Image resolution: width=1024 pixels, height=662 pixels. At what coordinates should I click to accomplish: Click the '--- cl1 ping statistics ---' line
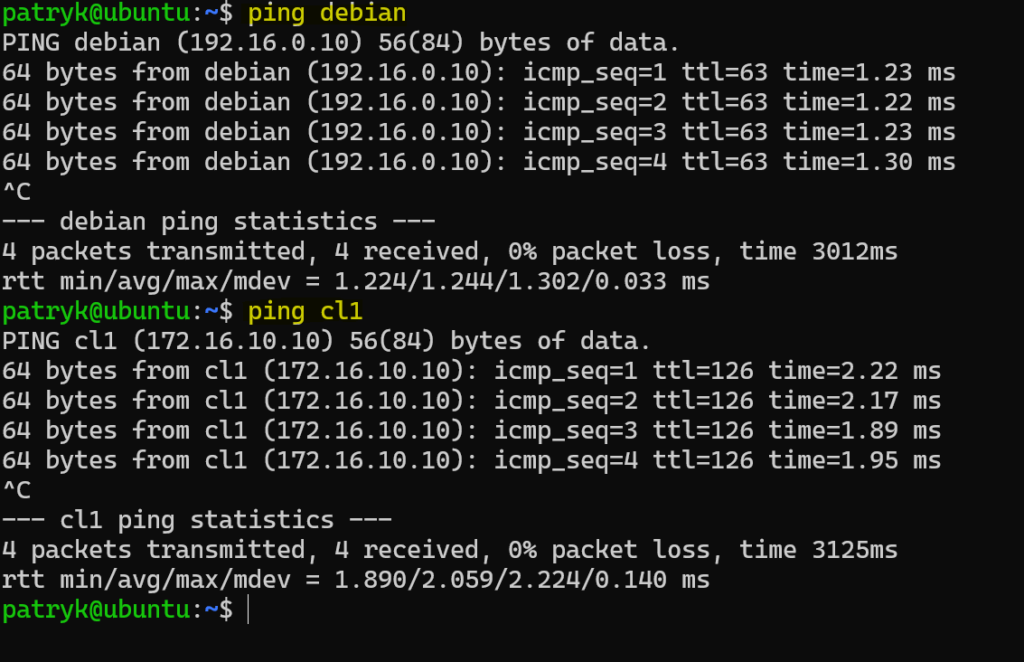pos(196,520)
